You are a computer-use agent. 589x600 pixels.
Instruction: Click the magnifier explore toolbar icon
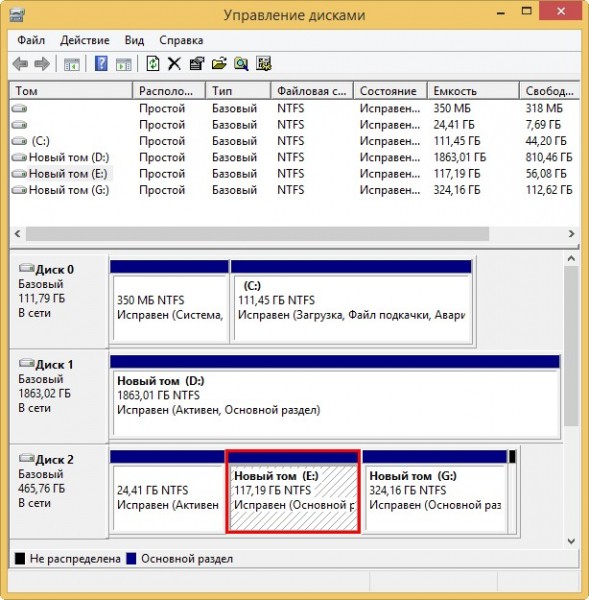click(241, 64)
